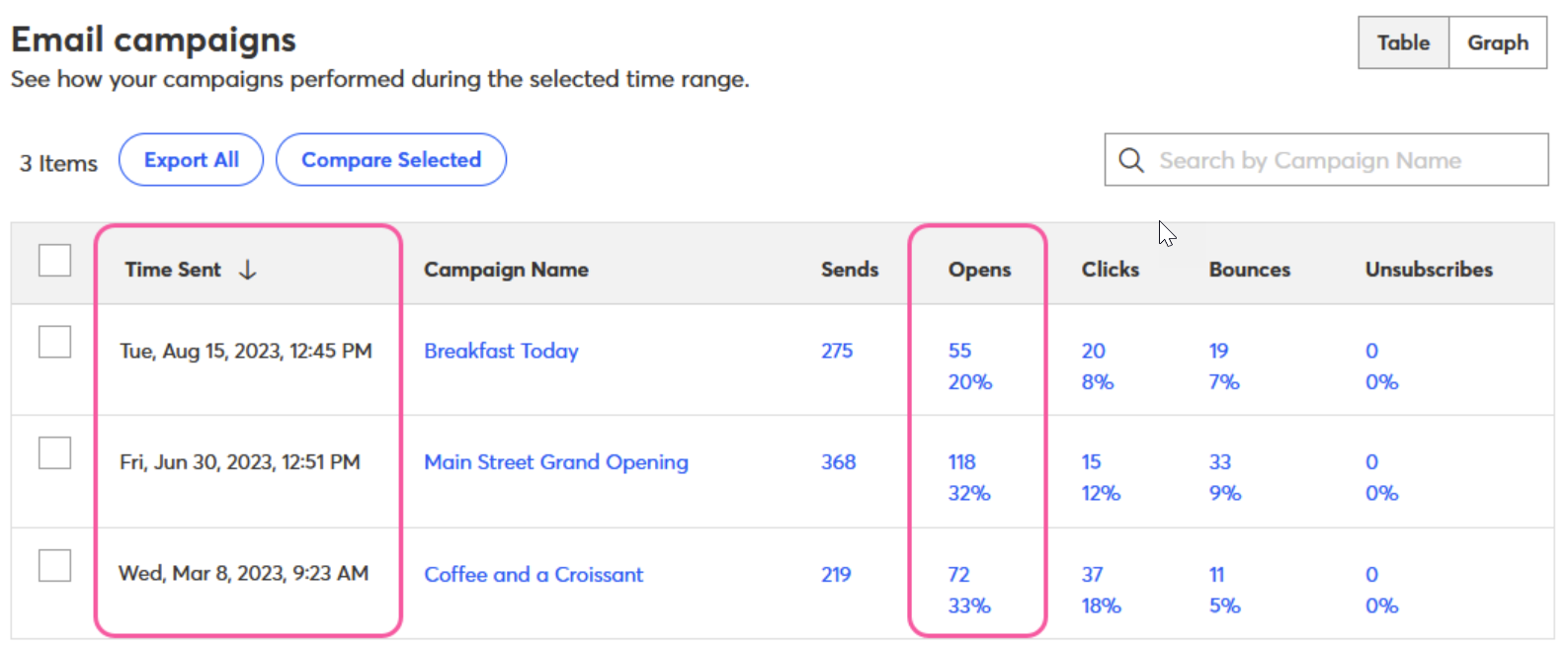The height and width of the screenshot is (646, 1568).
Task: Click the Export All button
Action: tap(191, 160)
